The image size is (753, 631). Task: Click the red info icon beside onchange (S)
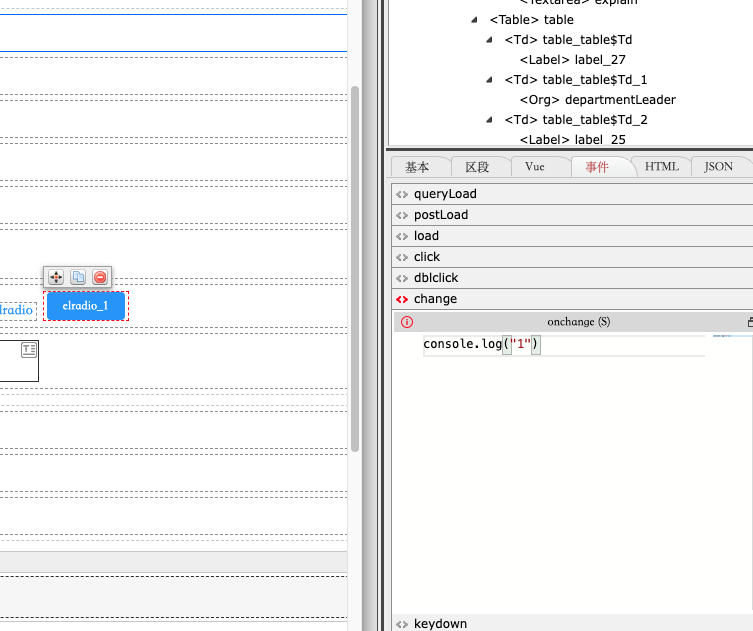click(x=406, y=322)
